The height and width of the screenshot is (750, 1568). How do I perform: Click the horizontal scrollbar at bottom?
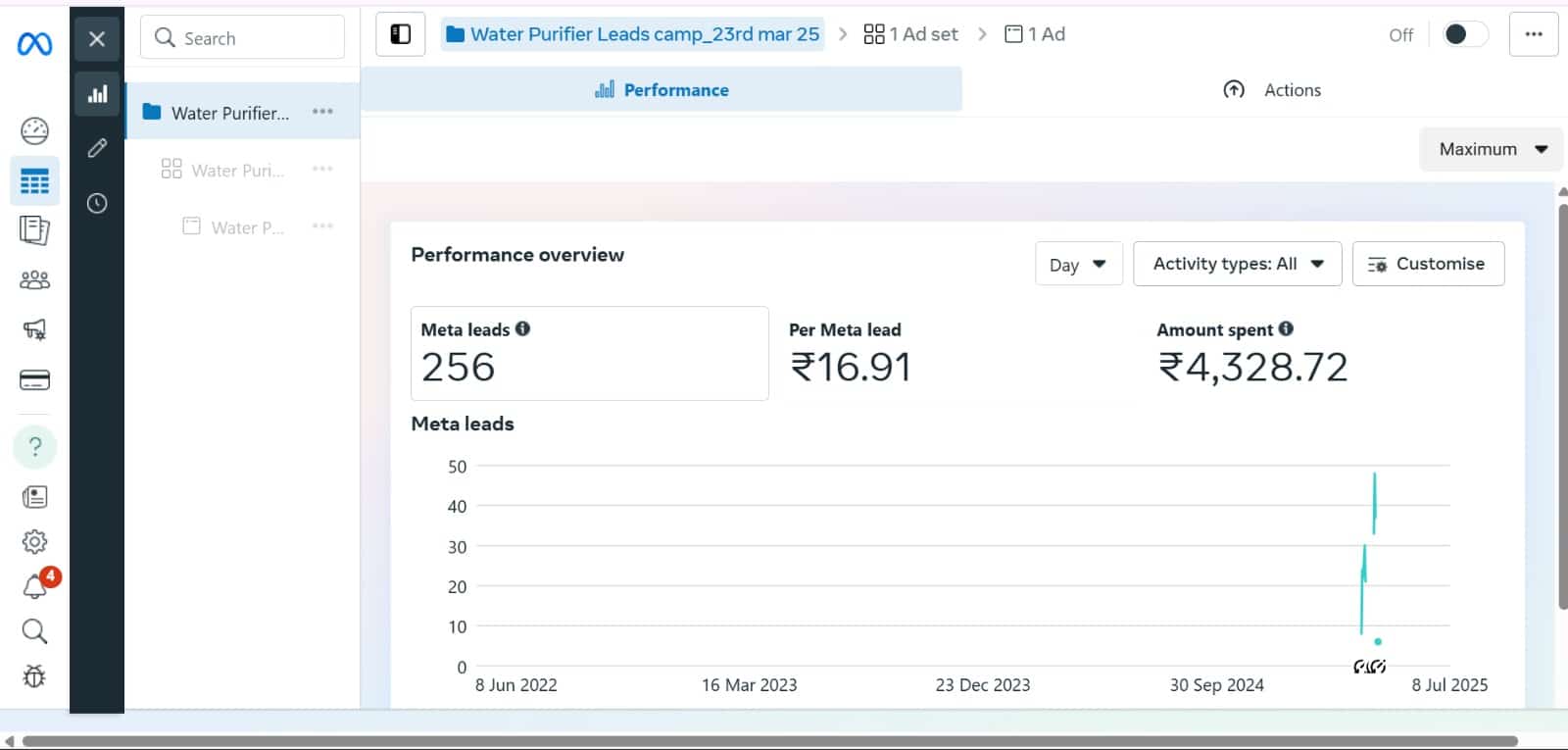tap(769, 741)
